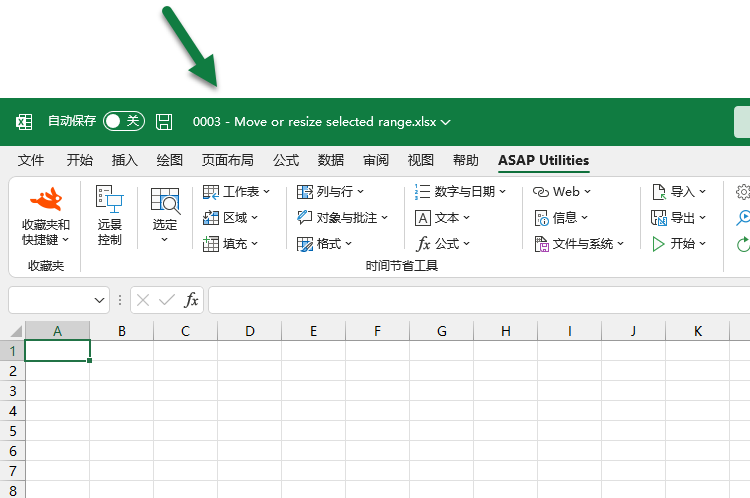This screenshot has width=750, height=498.
Task: Switch to the 开始 ribbon tab
Action: [x=79, y=160]
